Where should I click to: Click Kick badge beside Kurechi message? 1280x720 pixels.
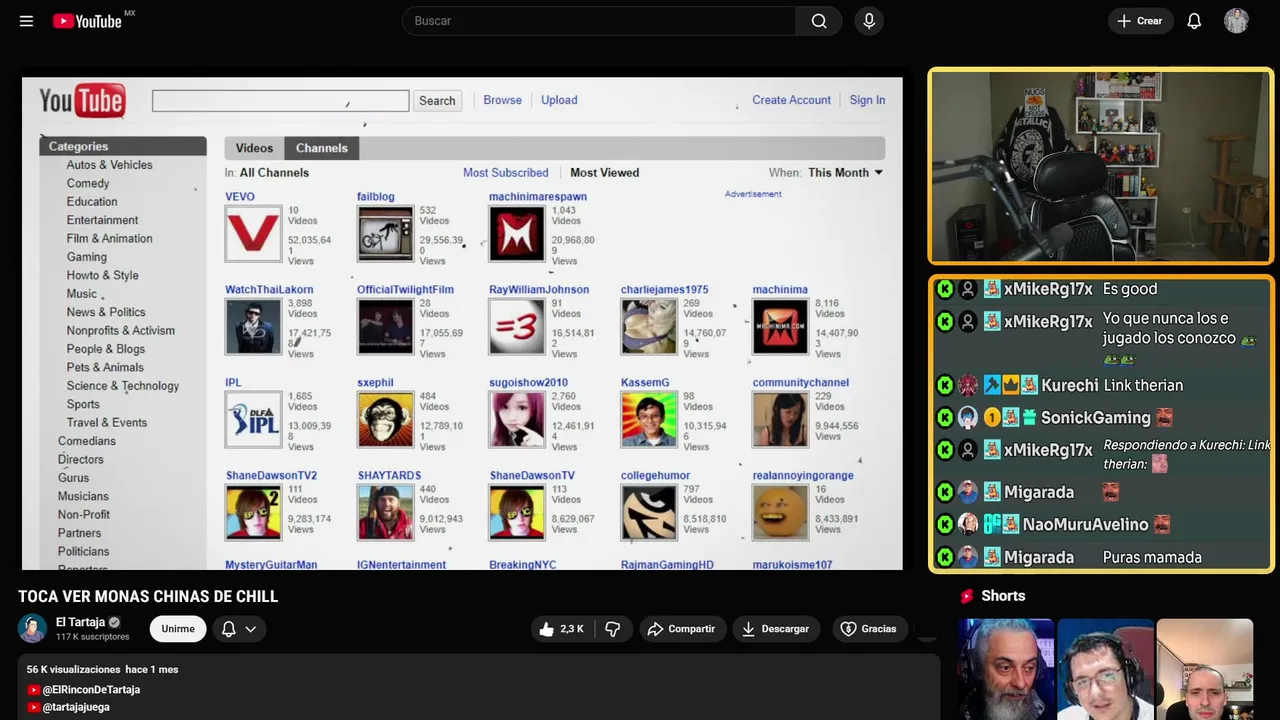[944, 385]
